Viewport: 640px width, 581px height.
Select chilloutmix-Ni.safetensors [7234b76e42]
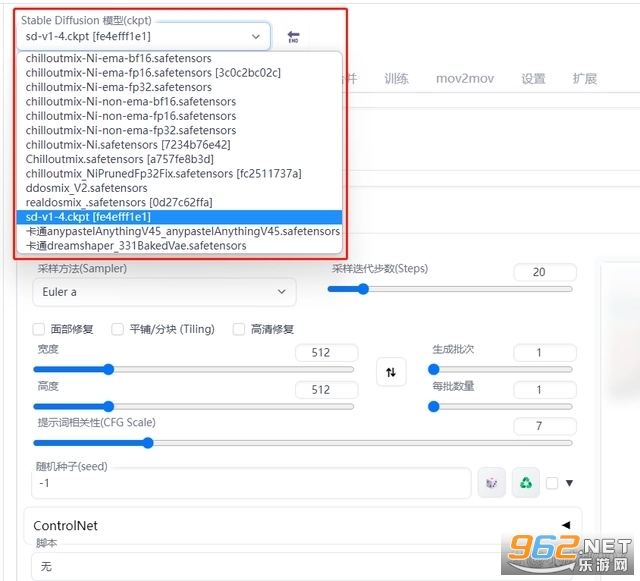coord(179,145)
